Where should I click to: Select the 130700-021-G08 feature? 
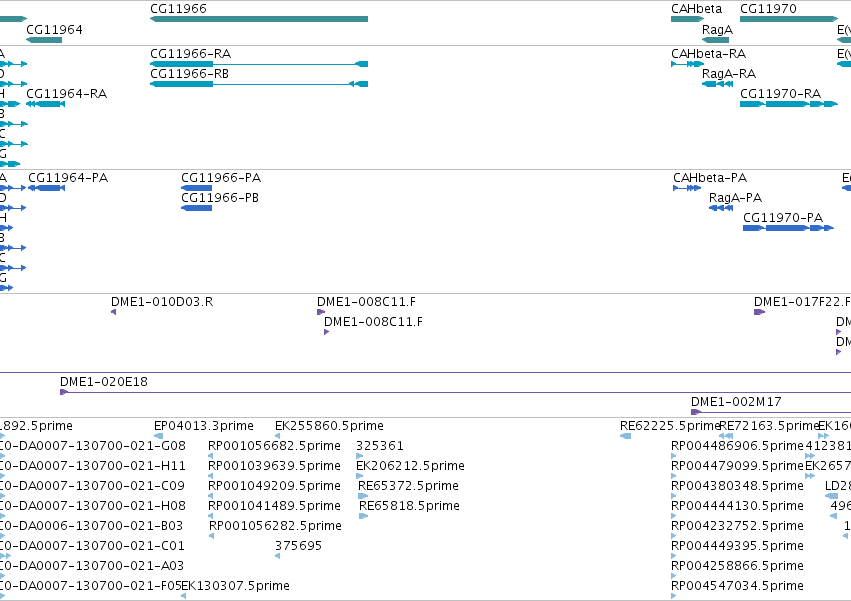click(x=2, y=456)
